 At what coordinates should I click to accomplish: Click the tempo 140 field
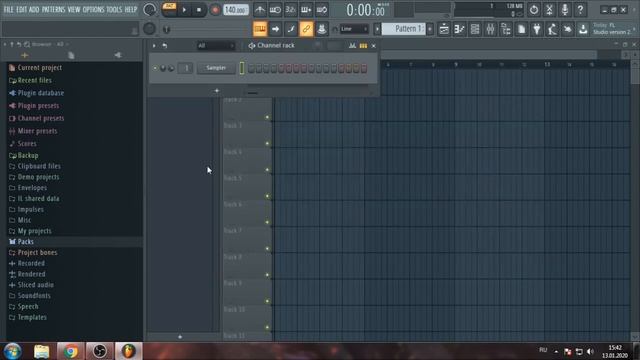[236, 10]
